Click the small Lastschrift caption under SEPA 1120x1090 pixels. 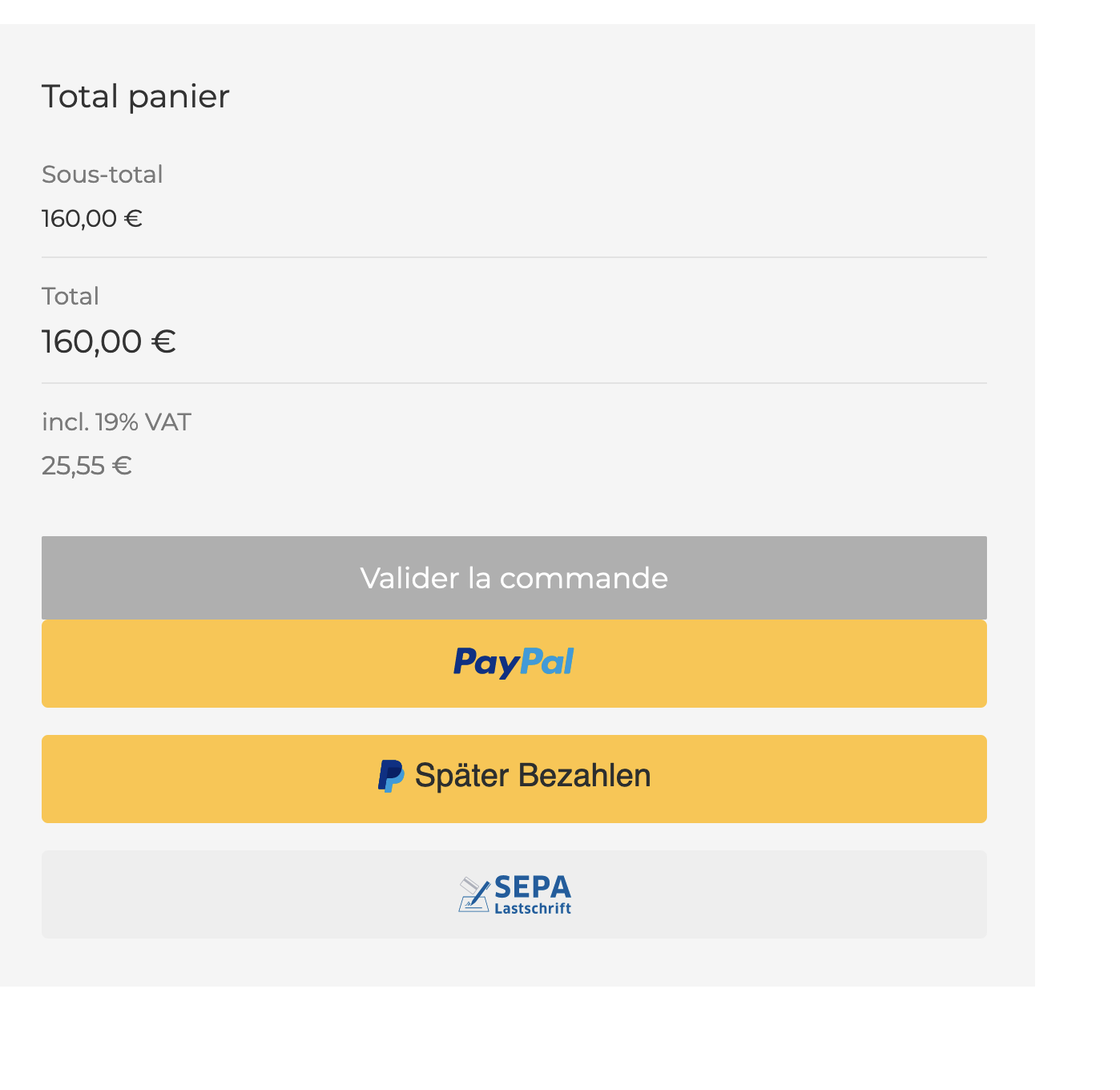click(x=533, y=908)
